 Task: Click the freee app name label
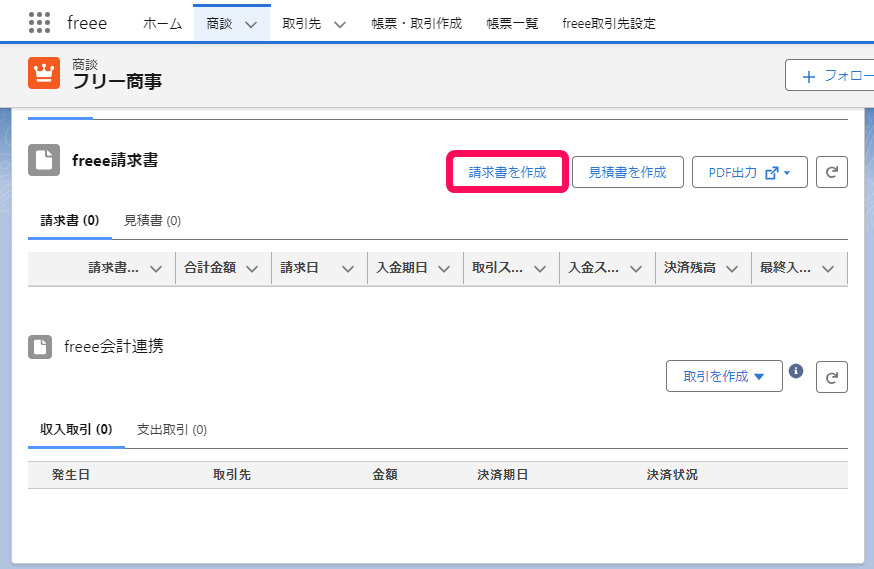(x=87, y=23)
